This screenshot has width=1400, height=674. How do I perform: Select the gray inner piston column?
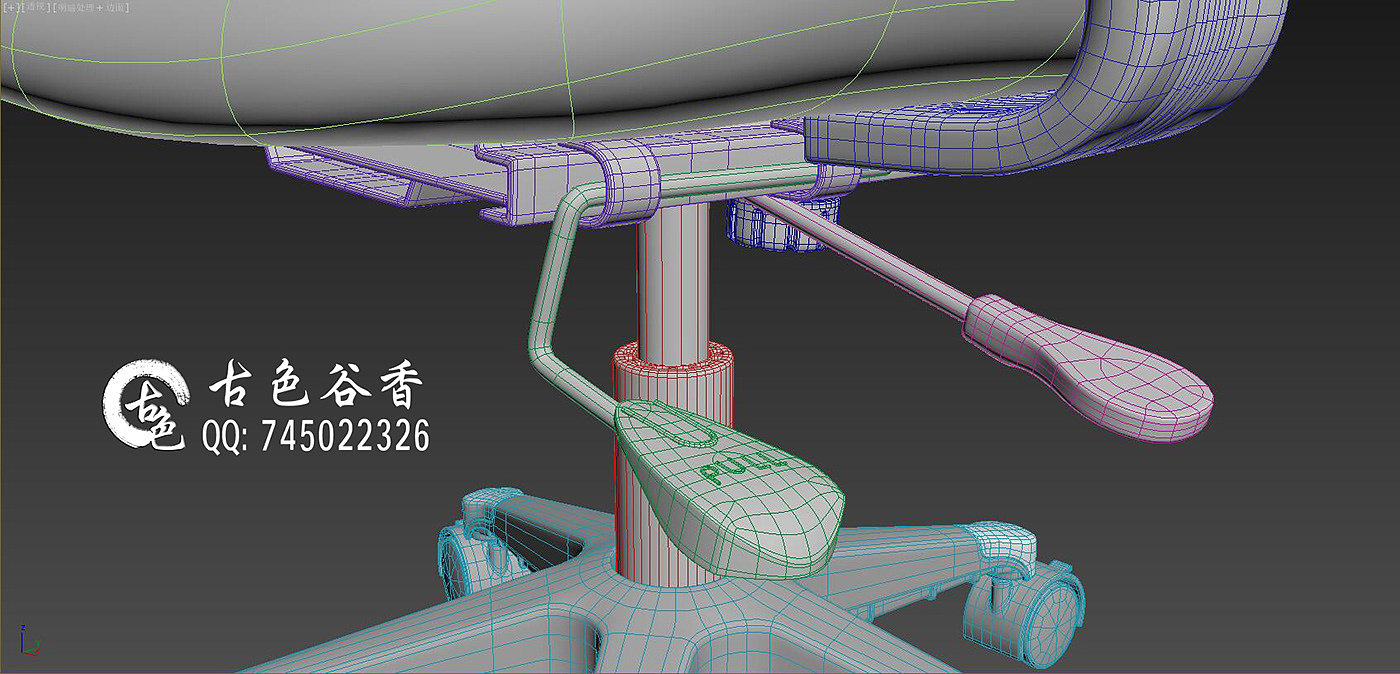(x=672, y=280)
